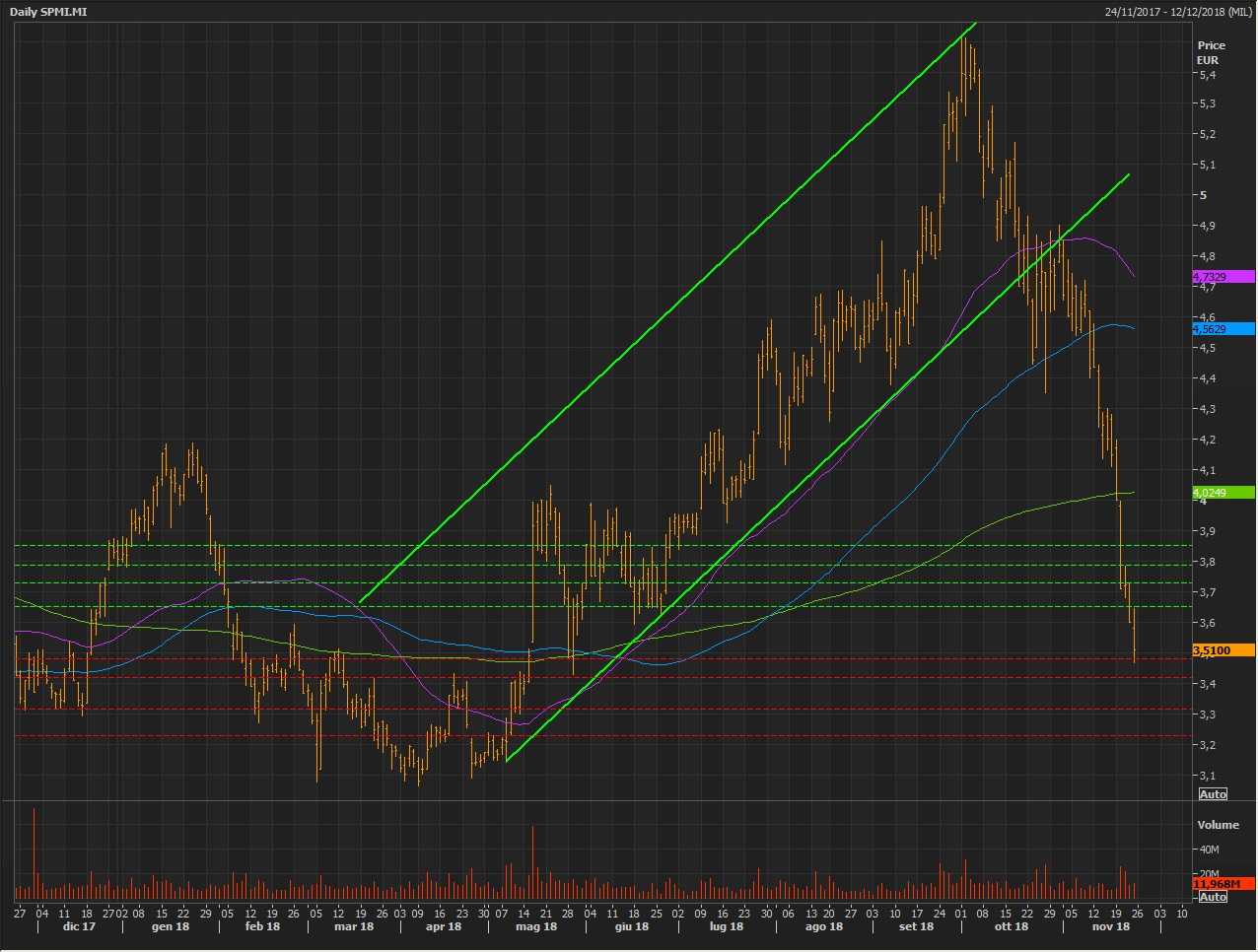Click the gen 18 month label
The height and width of the screenshot is (952, 1258).
[x=170, y=926]
